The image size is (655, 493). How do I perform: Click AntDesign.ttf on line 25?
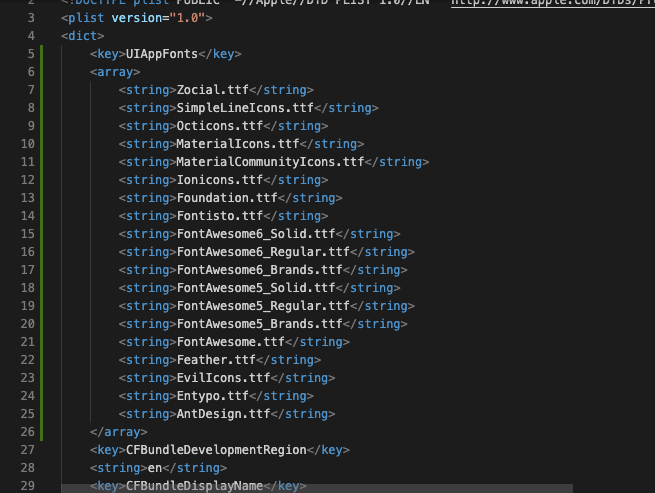pyautogui.click(x=223, y=413)
